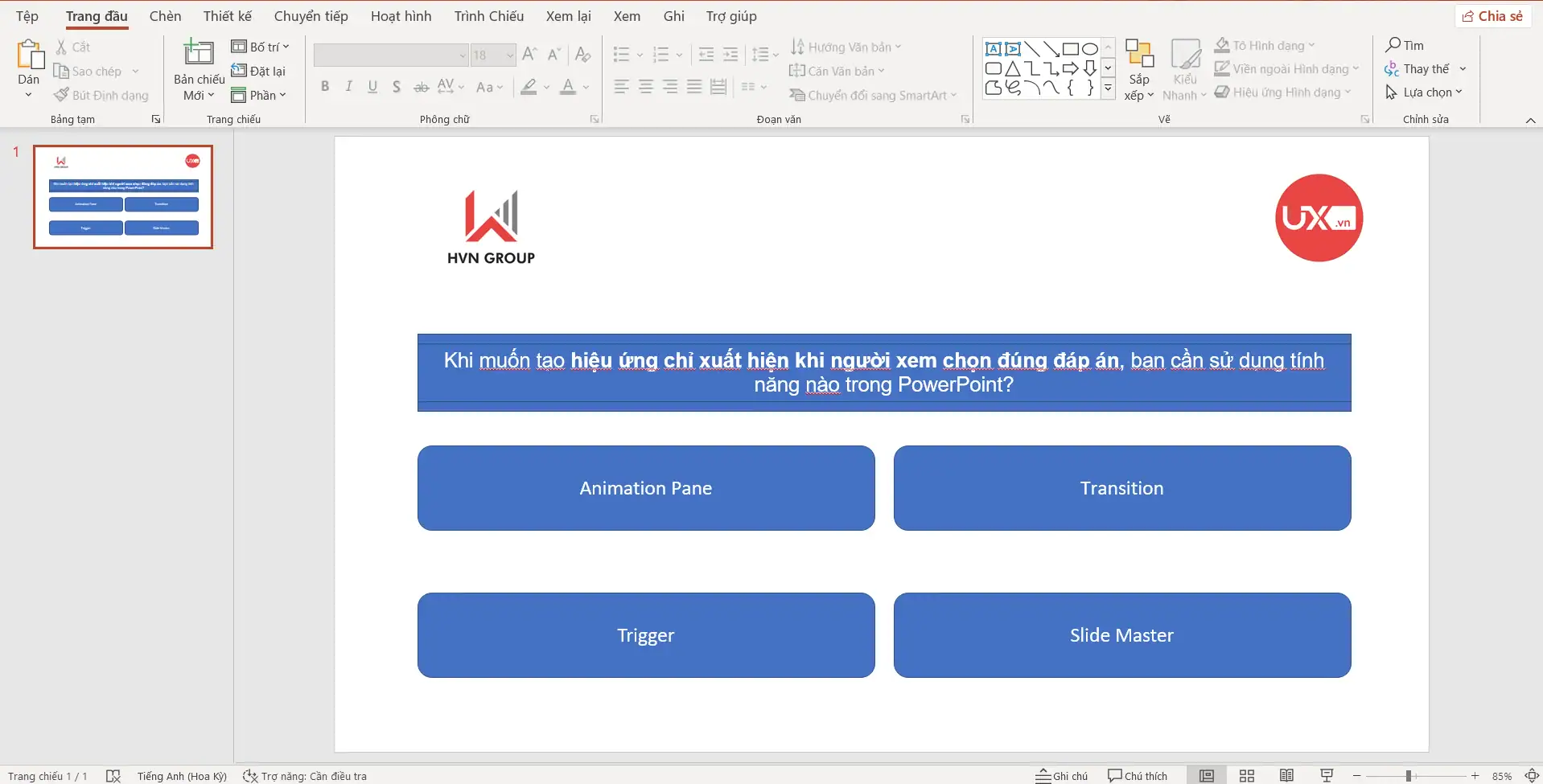Viewport: 1543px width, 784px height.
Task: Click the New Slide (Bản chiếu Mới) icon
Action: (199, 53)
